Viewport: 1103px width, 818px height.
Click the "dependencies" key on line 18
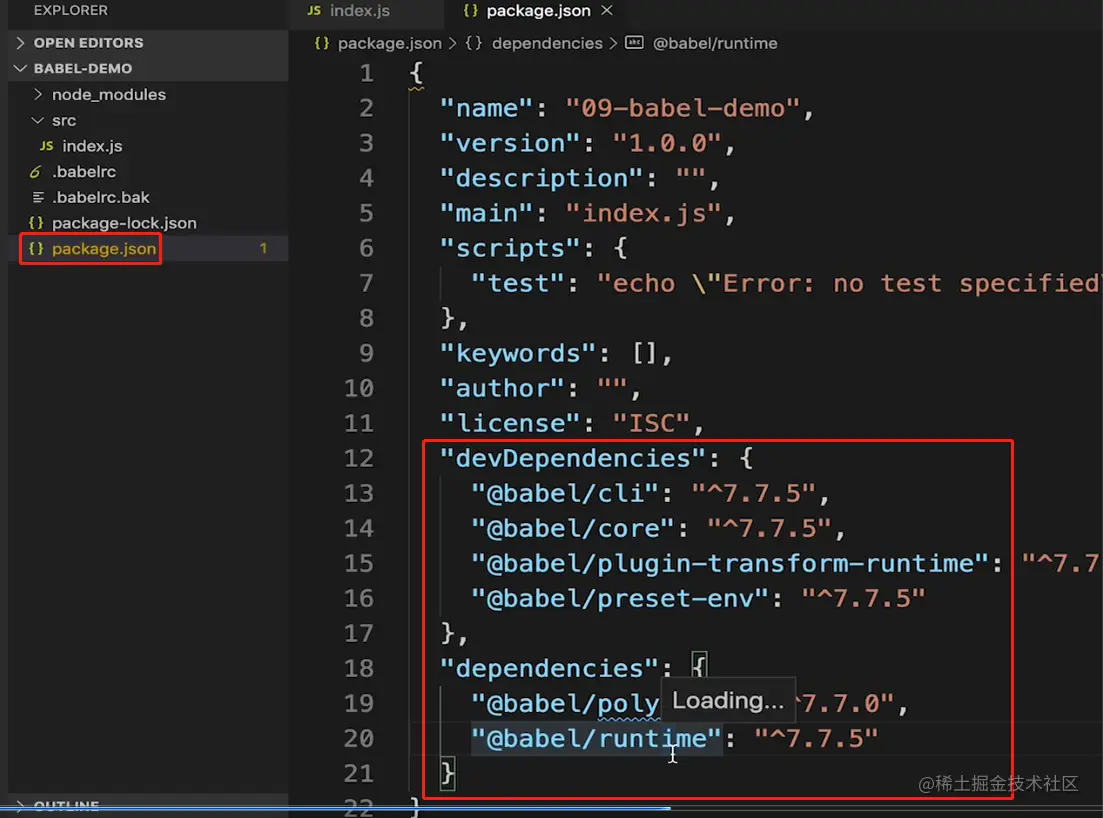[x=549, y=668]
